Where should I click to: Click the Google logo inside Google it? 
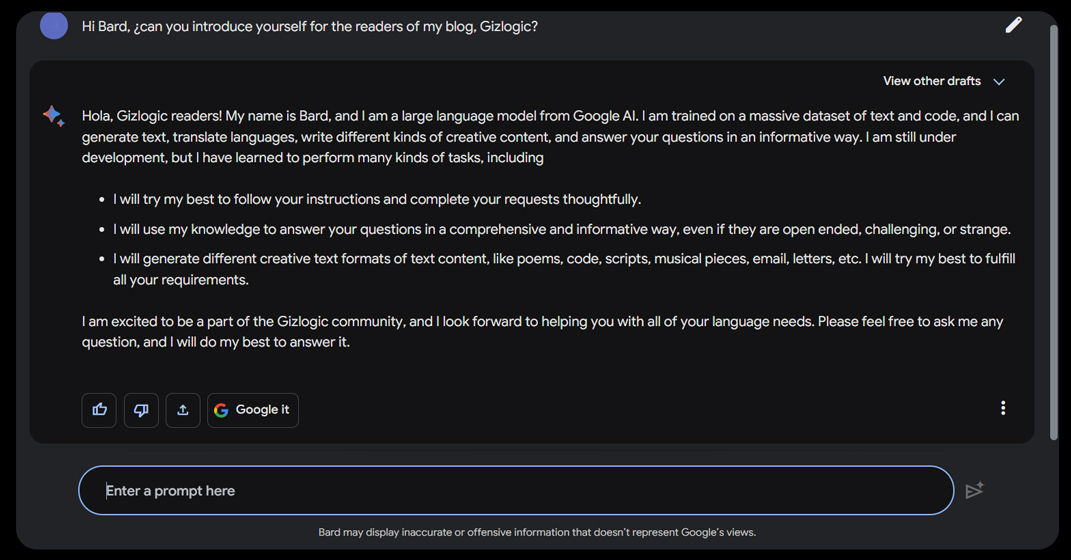click(221, 410)
